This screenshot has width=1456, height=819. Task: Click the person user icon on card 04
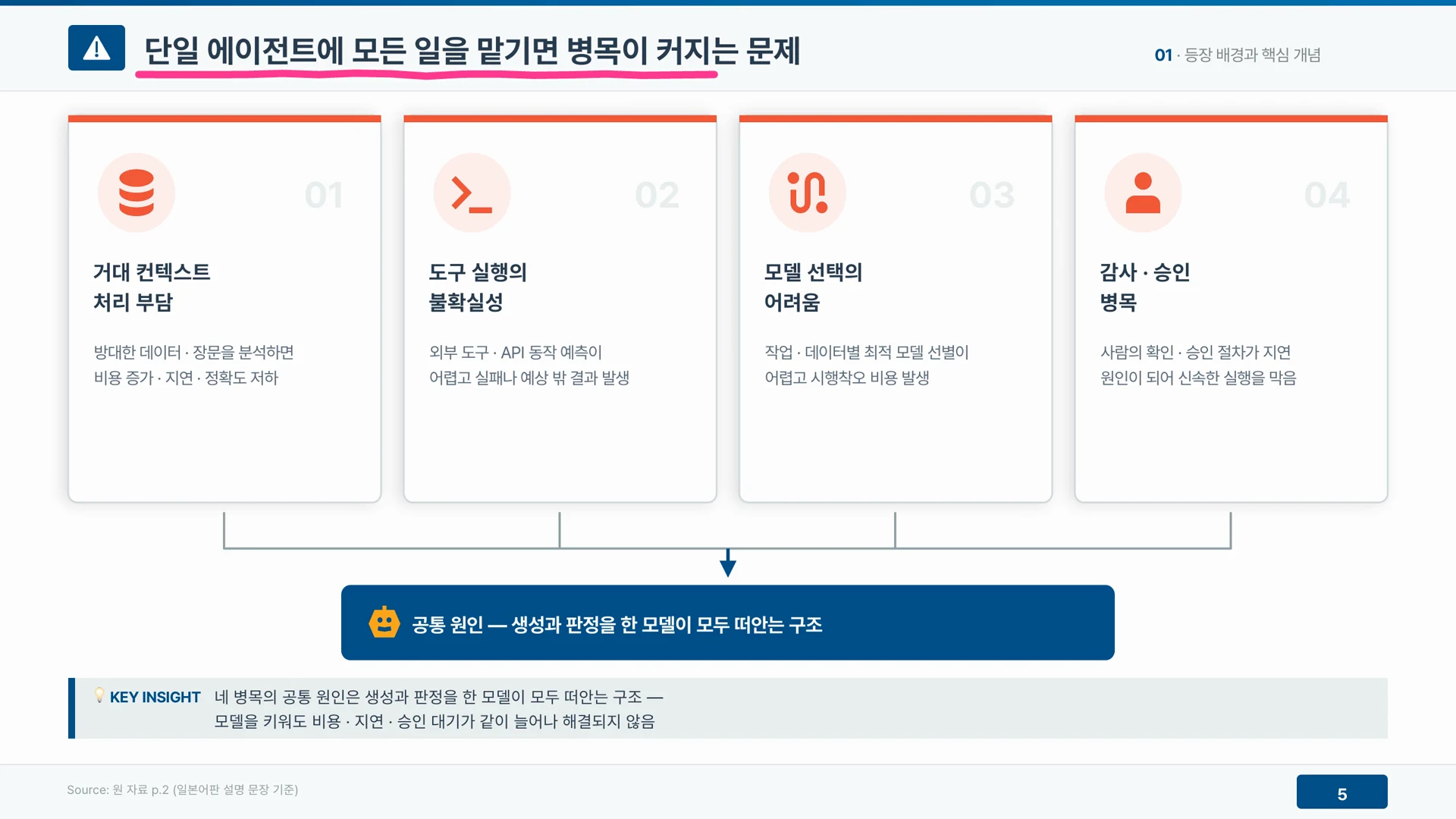click(x=1143, y=193)
